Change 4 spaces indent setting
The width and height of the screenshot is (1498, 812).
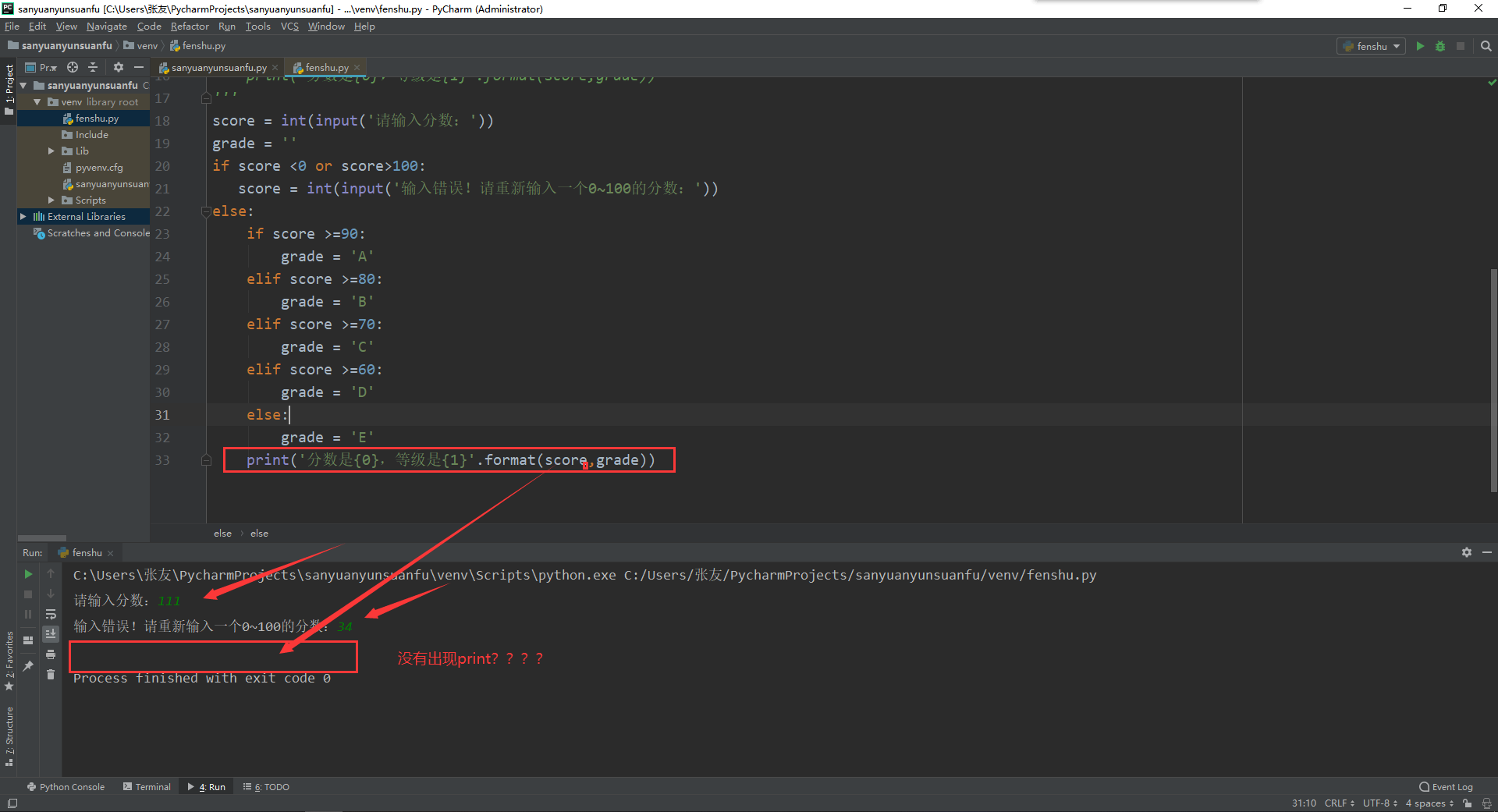pos(1429,803)
